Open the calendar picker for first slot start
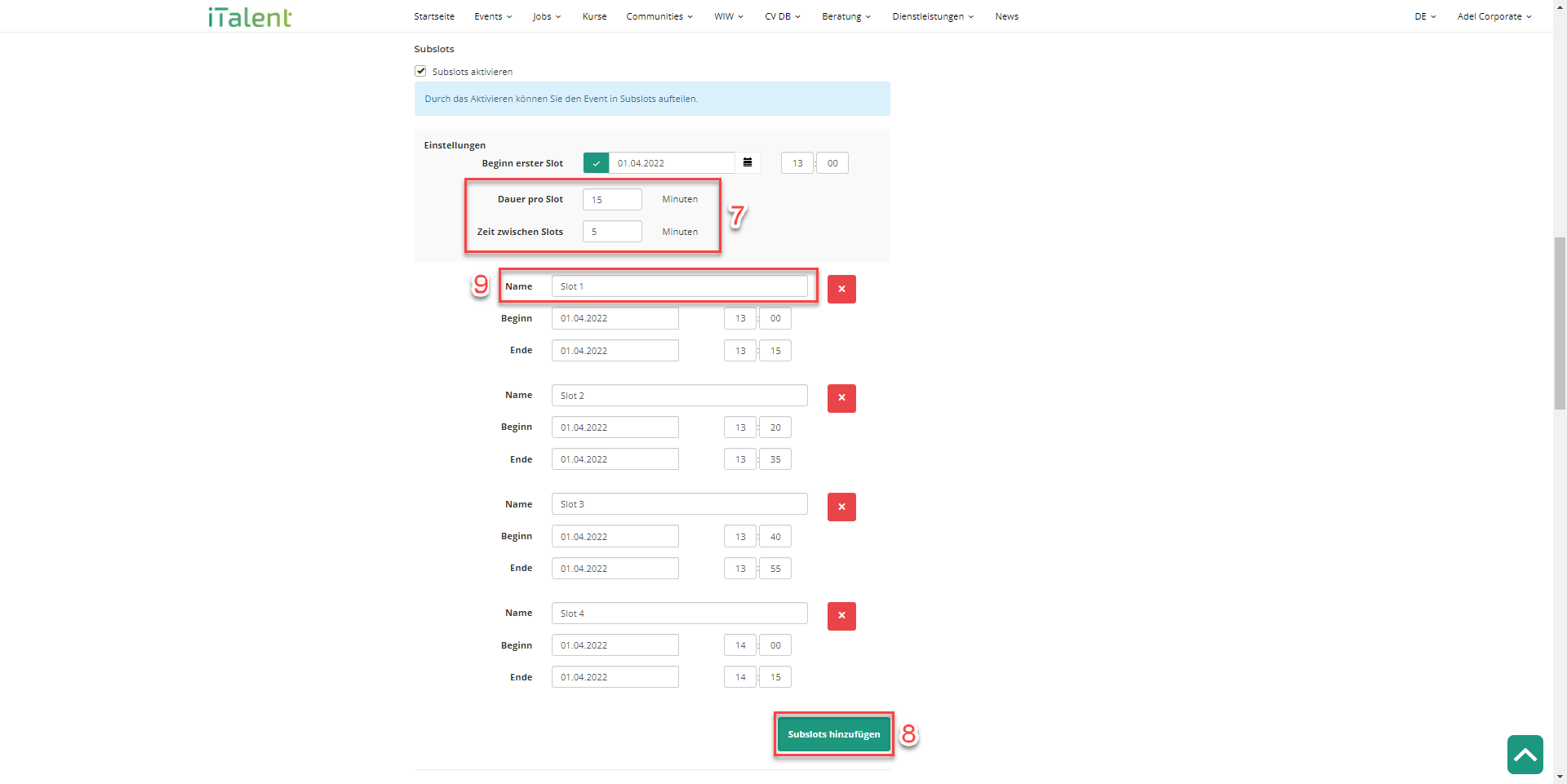 coord(748,163)
